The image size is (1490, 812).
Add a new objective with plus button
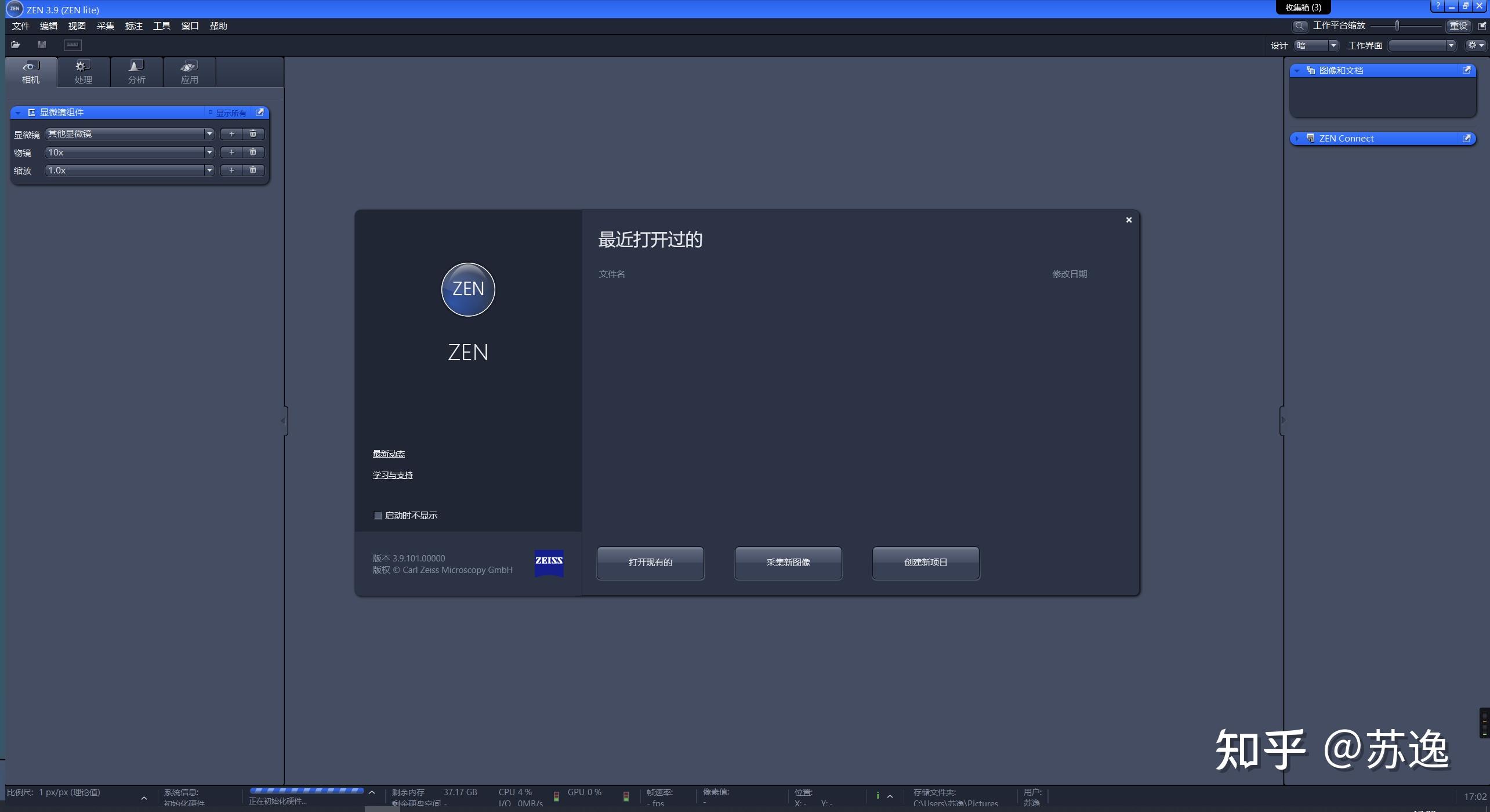231,152
